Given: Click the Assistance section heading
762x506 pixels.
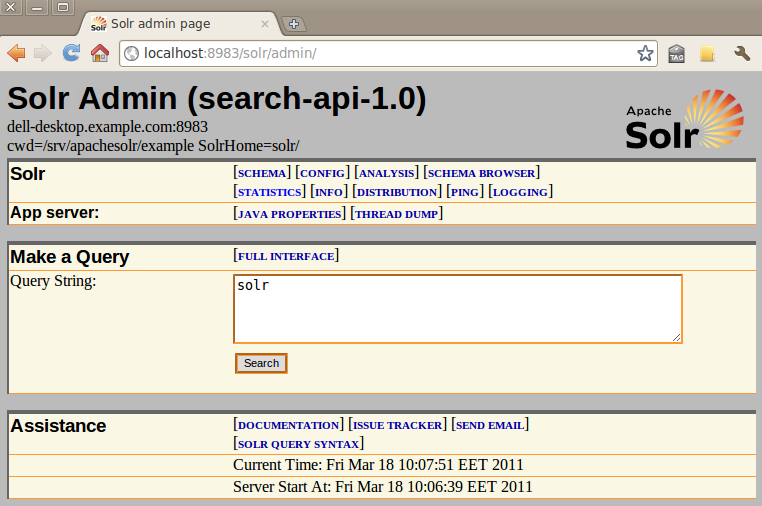Looking at the screenshot, I should point(58,426).
